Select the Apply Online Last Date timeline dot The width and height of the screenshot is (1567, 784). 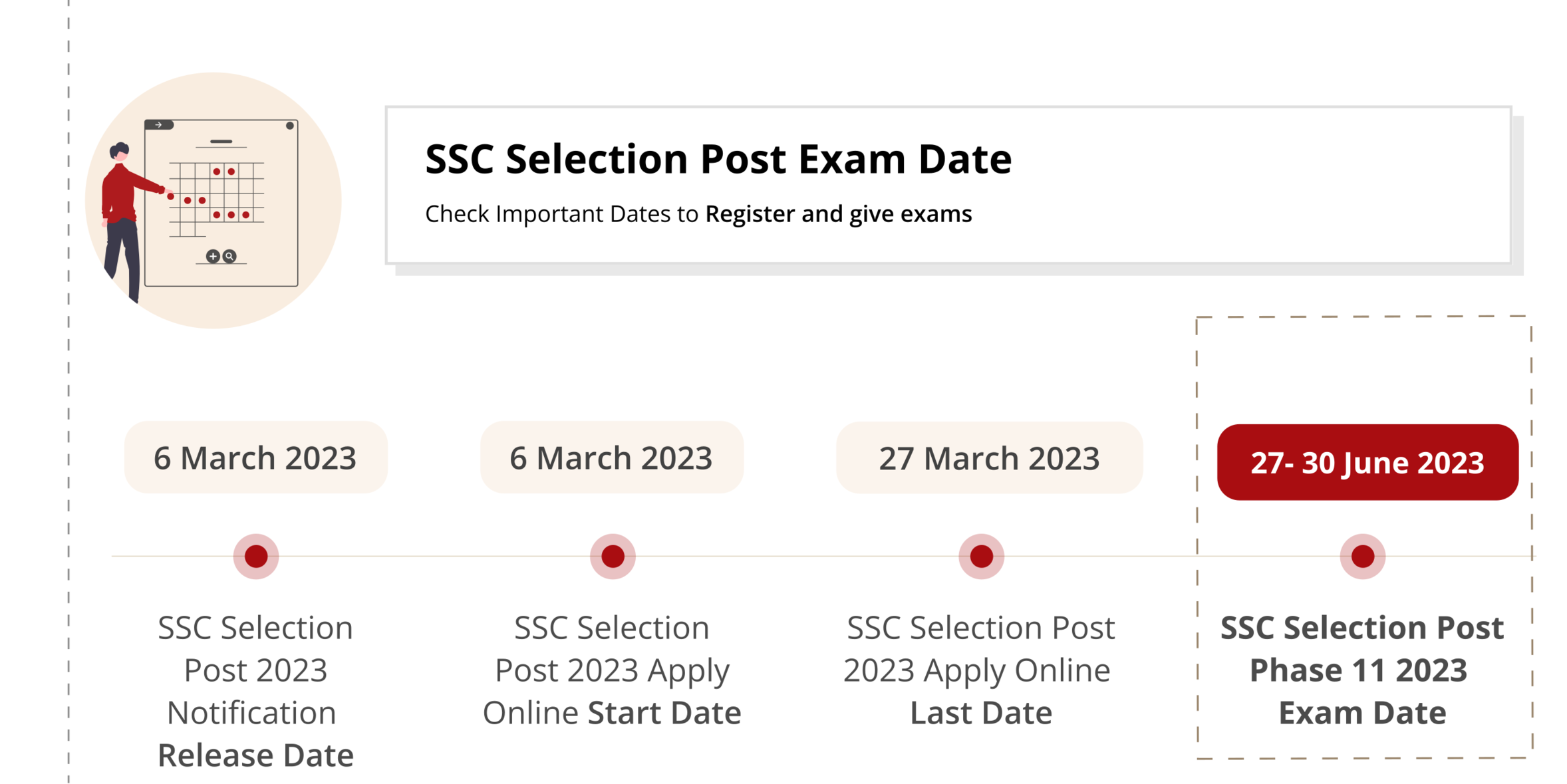click(x=981, y=557)
